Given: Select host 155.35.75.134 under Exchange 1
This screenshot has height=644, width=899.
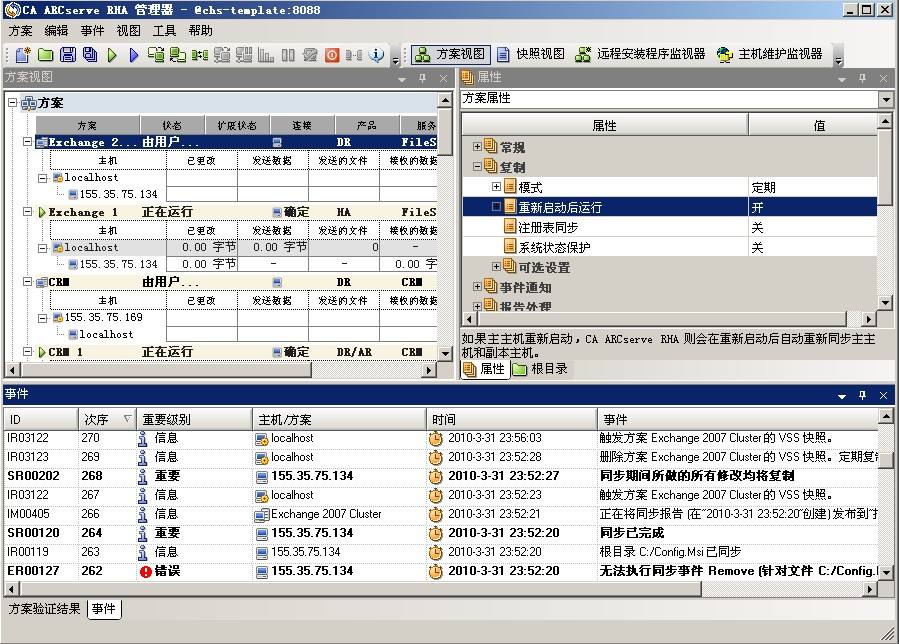Looking at the screenshot, I should click(x=118, y=264).
